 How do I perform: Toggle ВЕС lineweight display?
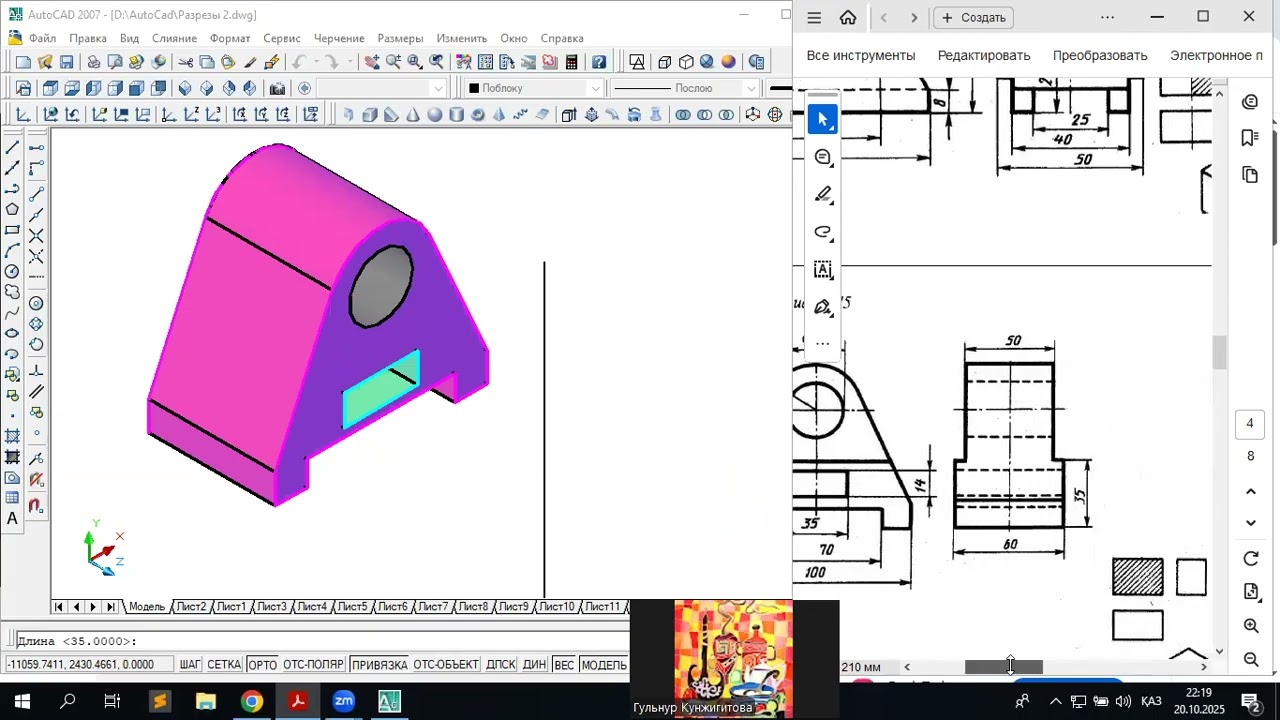click(564, 665)
